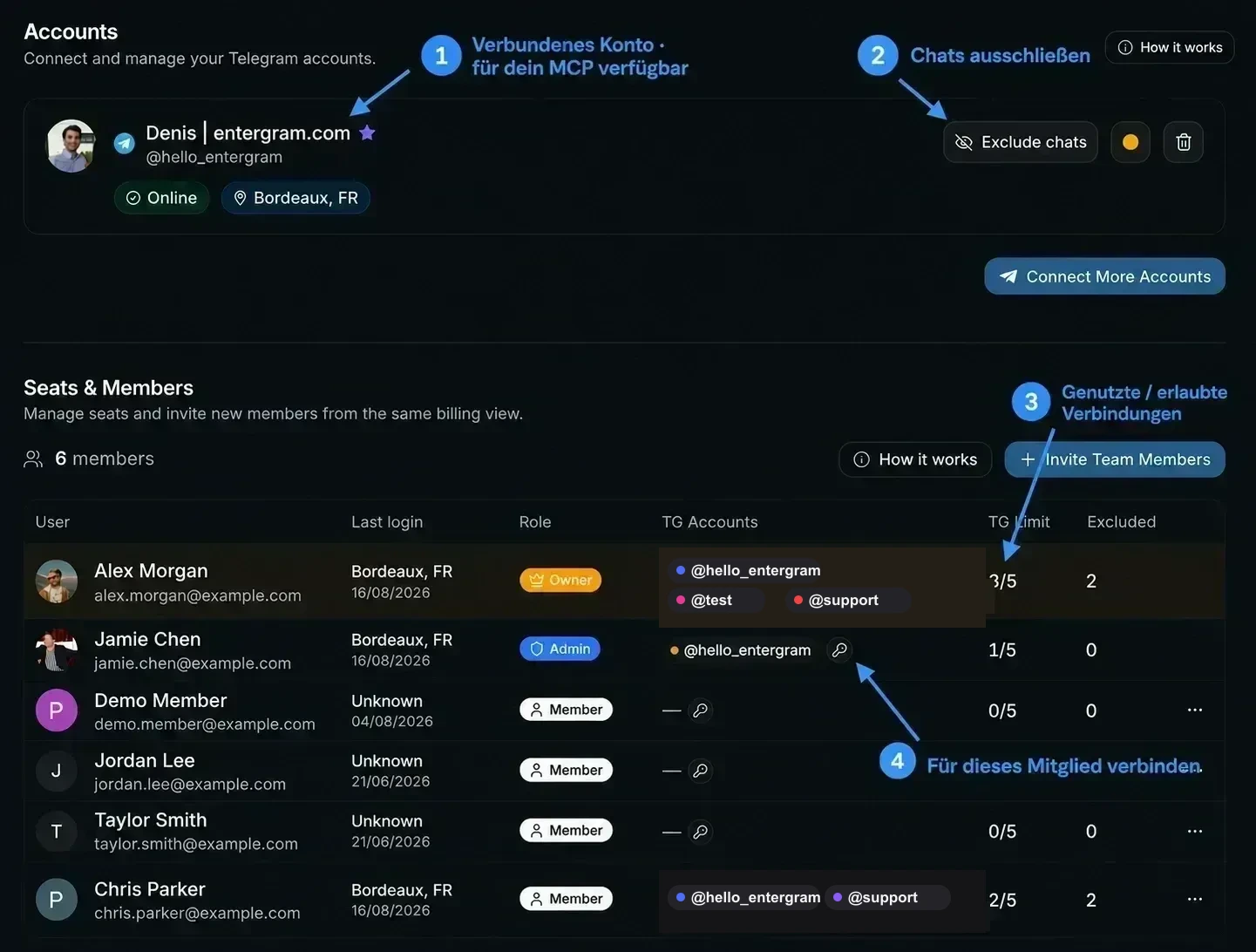This screenshot has width=1256, height=952.
Task: Click the Bordeaux, FR location badge
Action: coord(295,198)
